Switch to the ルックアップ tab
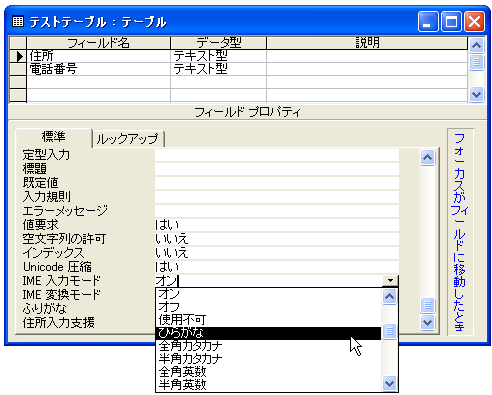The height and width of the screenshot is (395, 492). point(128,139)
